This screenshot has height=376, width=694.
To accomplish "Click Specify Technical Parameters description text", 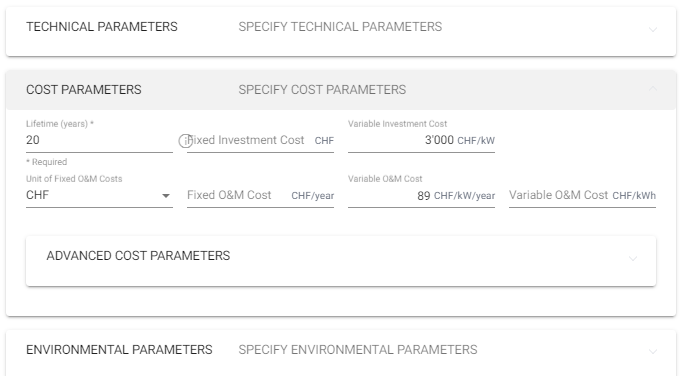I will pyautogui.click(x=340, y=27).
